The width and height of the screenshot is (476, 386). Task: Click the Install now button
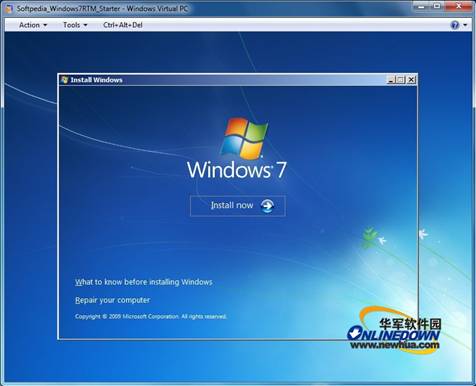click(x=238, y=206)
